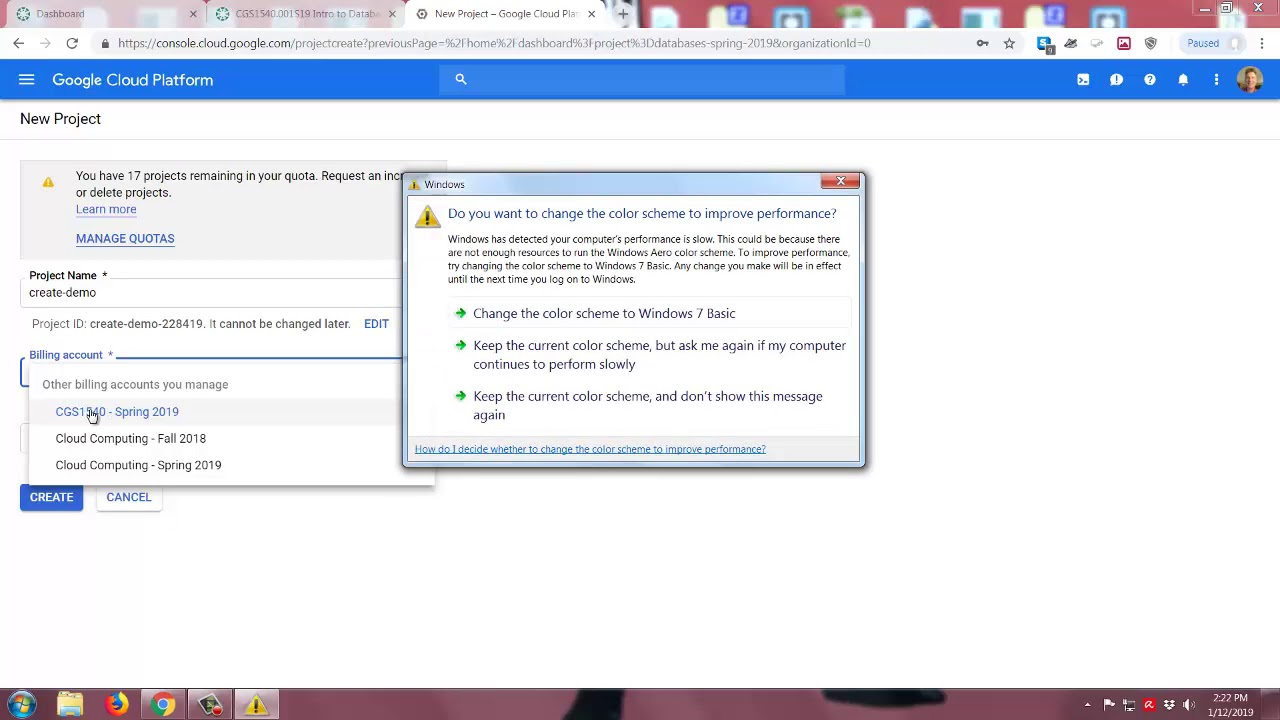Click the user account avatar
Viewport: 1280px width, 720px height.
click(1249, 80)
